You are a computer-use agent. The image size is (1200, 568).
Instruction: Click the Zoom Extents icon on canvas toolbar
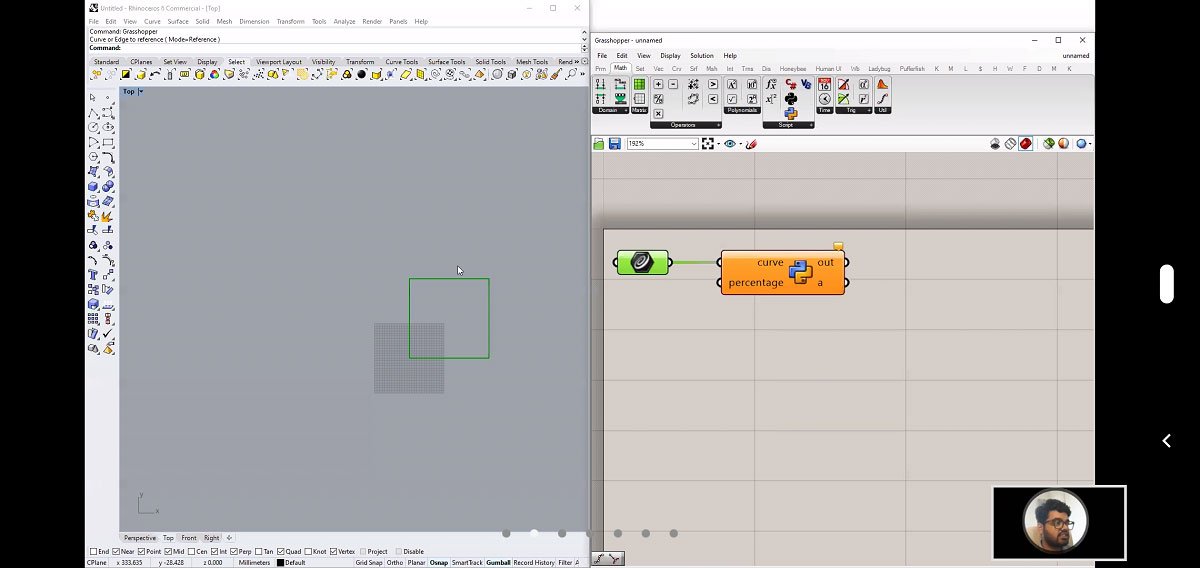click(708, 144)
